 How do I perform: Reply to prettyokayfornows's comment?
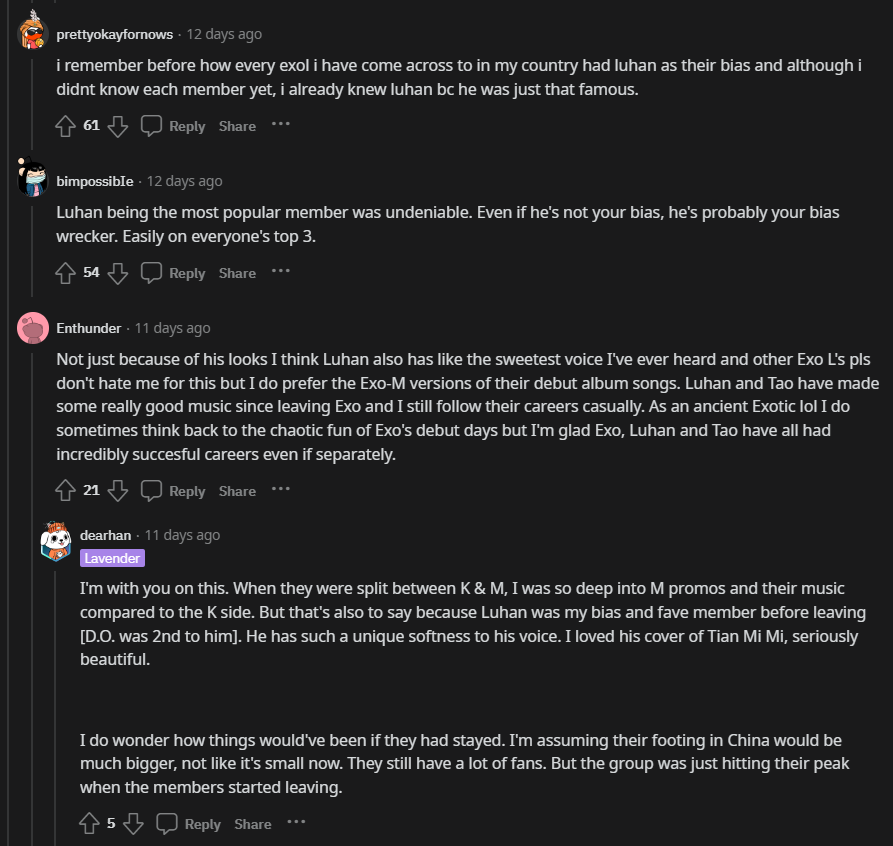click(x=174, y=126)
